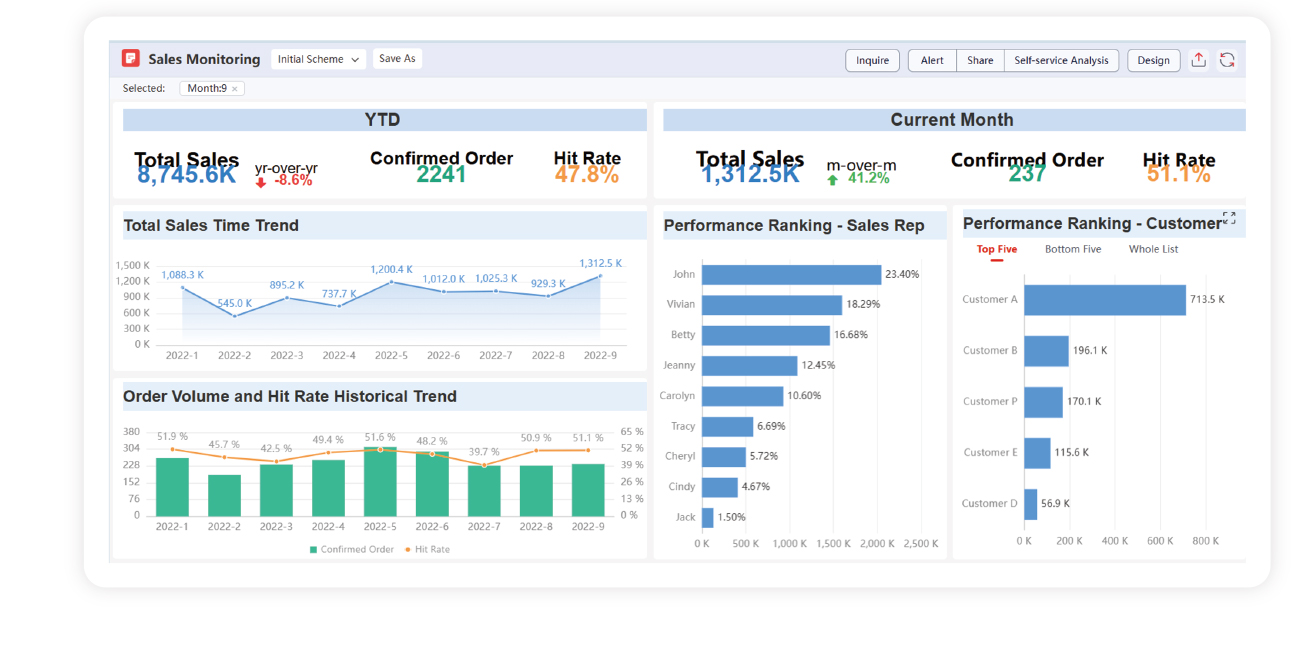Click the green m-over-m up arrow
The width and height of the screenshot is (1300, 660).
[x=833, y=180]
